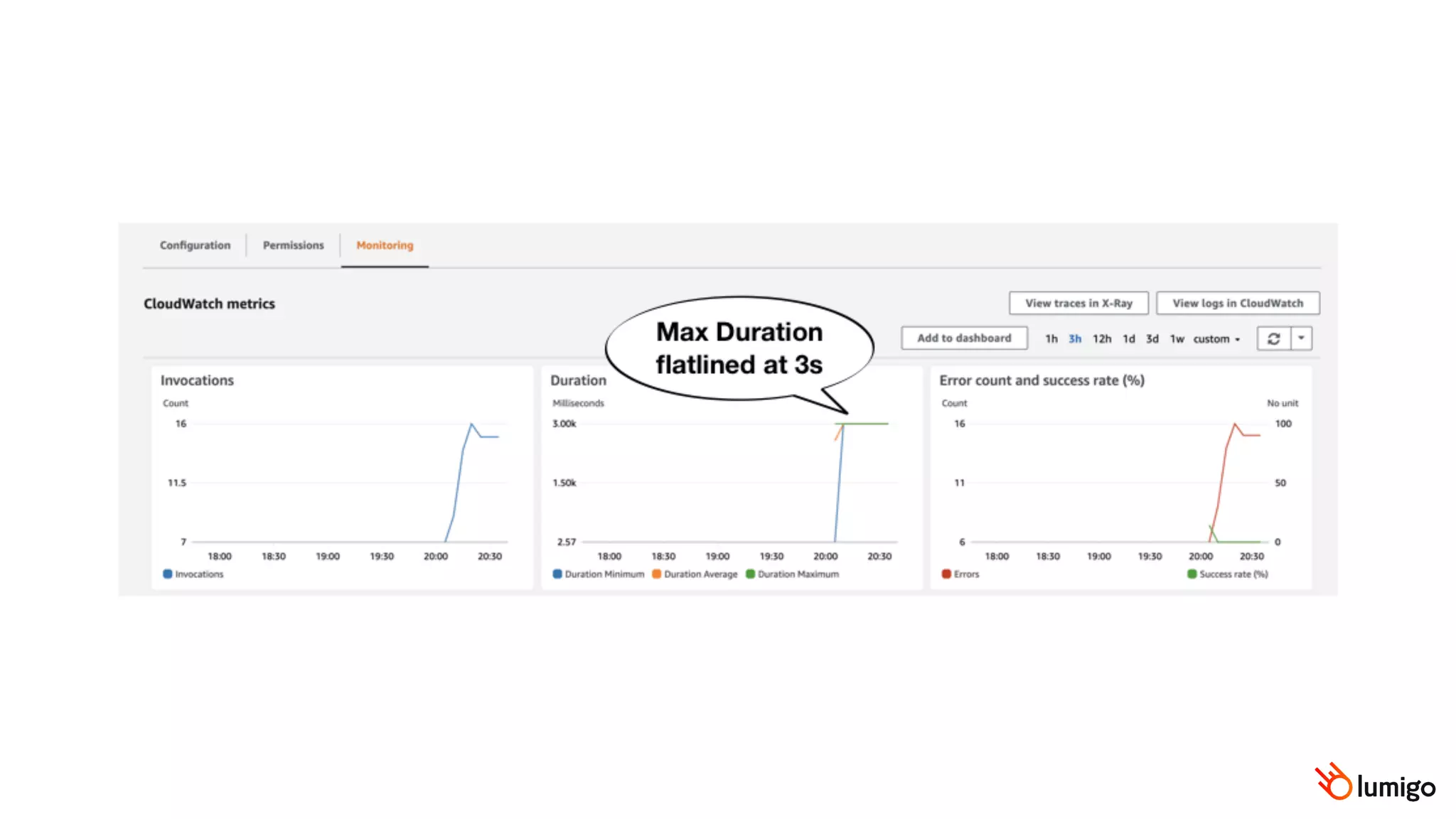Click the Success rate (%) legend icon
The width and height of the screenshot is (1456, 819).
(x=1192, y=574)
